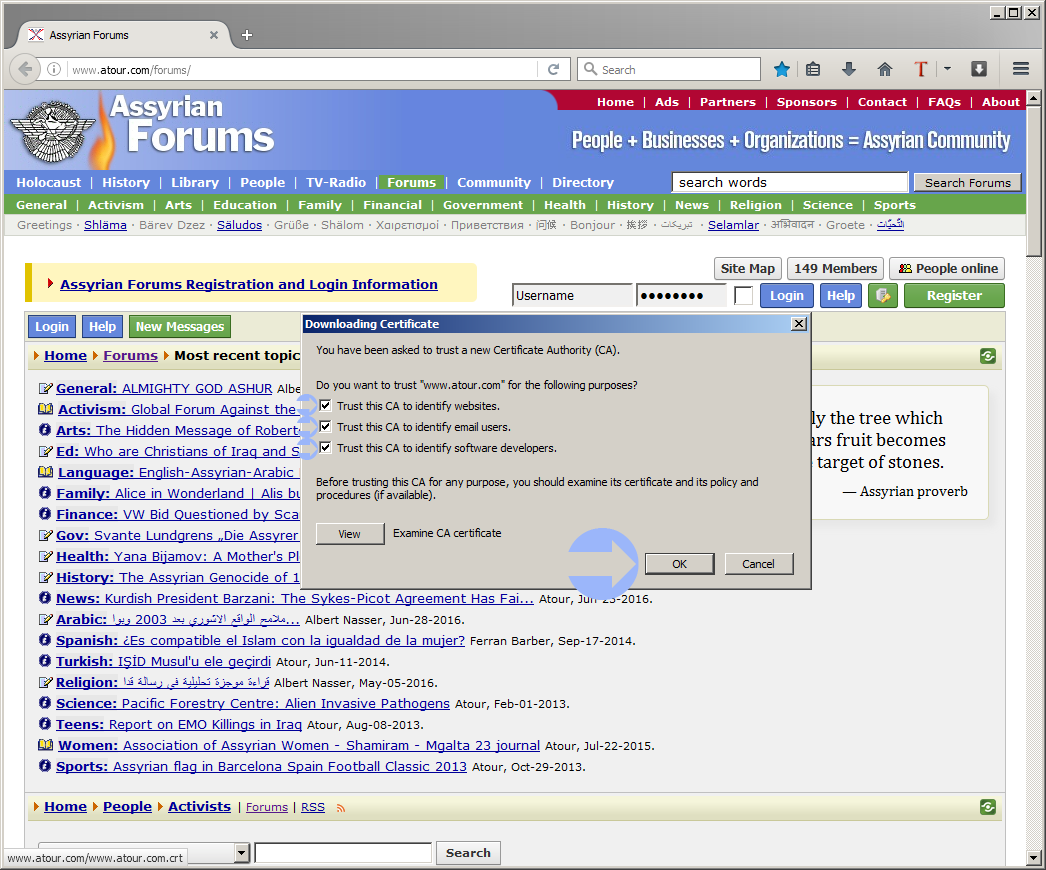Click the page vertical scrollbar thumb
The height and width of the screenshot is (870, 1046).
pos(1034,181)
